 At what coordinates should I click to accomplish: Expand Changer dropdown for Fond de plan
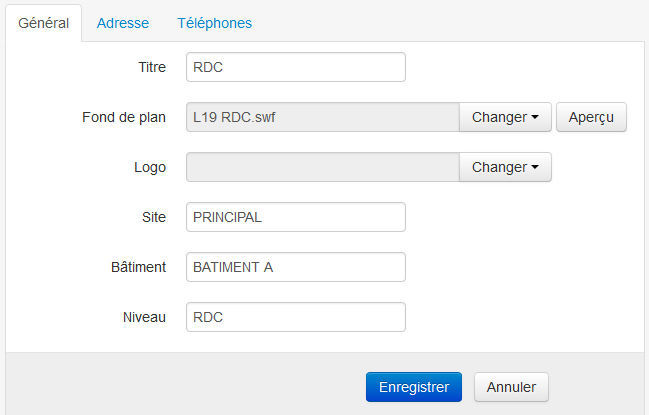click(x=505, y=117)
